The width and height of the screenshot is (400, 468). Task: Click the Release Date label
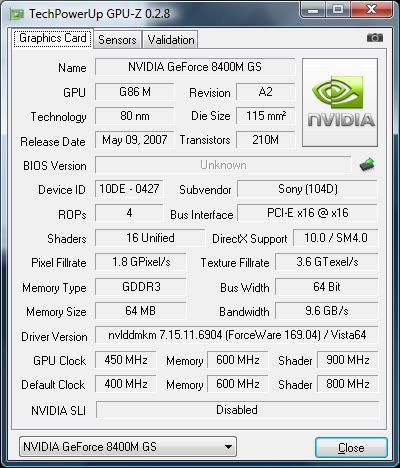click(53, 142)
